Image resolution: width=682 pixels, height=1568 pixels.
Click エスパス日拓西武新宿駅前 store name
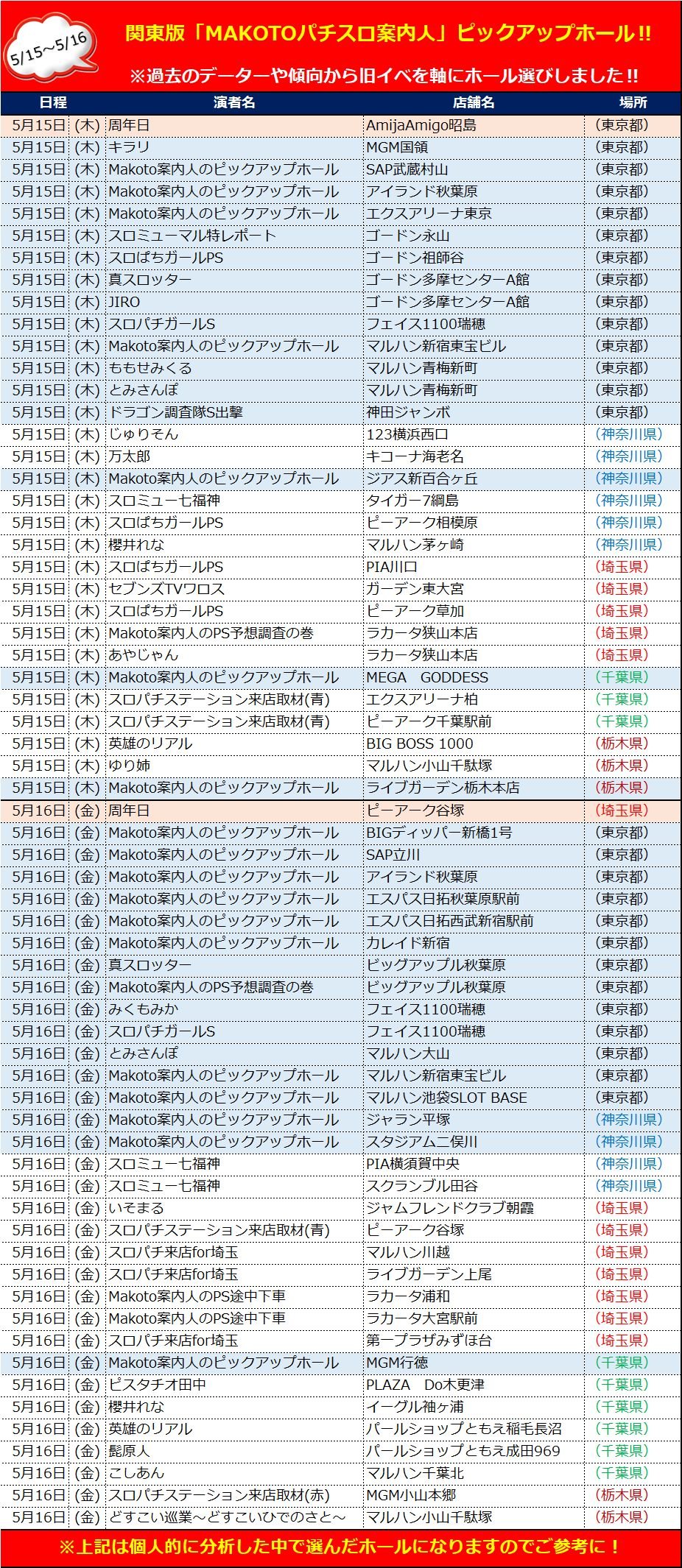coord(450,921)
